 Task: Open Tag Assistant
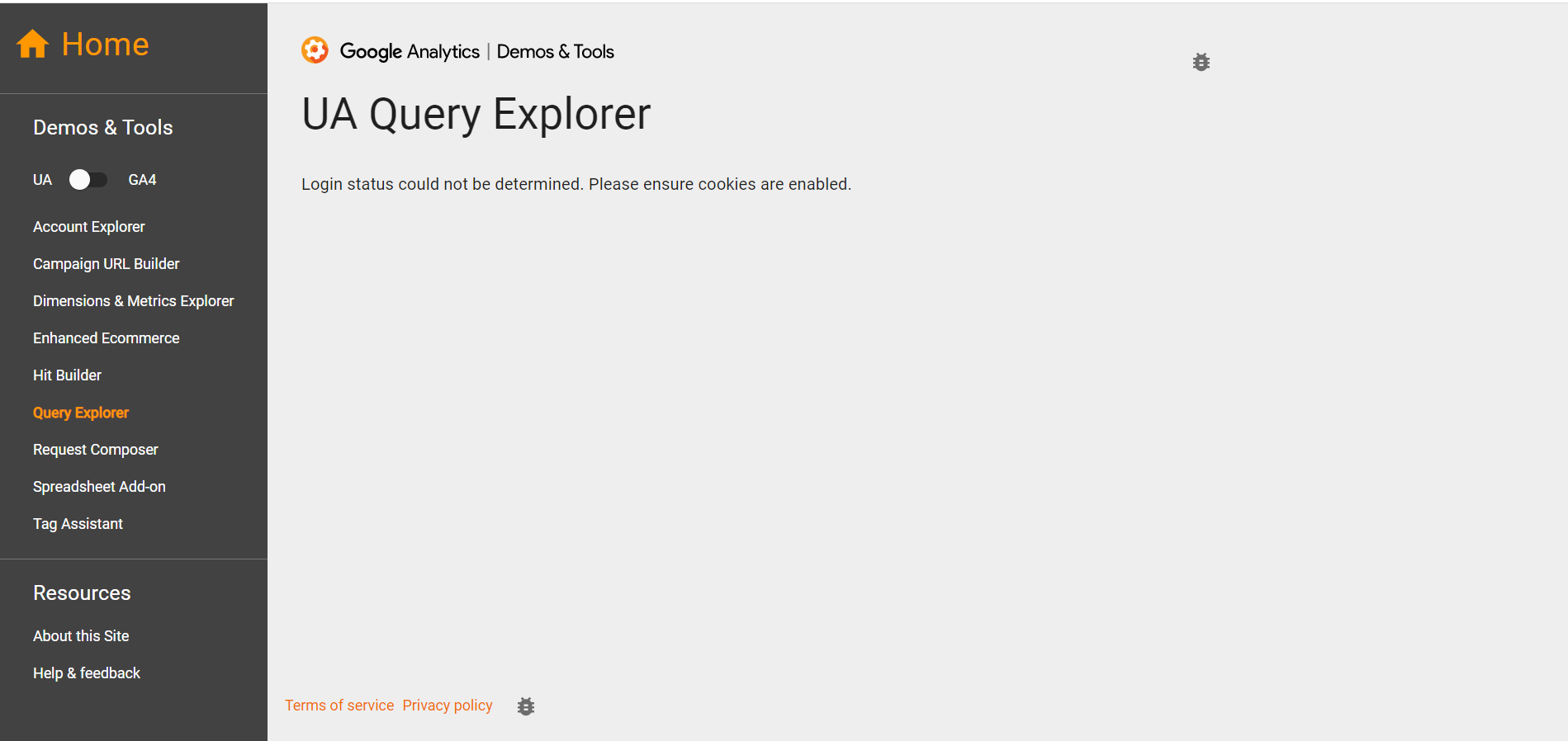pyautogui.click(x=78, y=524)
